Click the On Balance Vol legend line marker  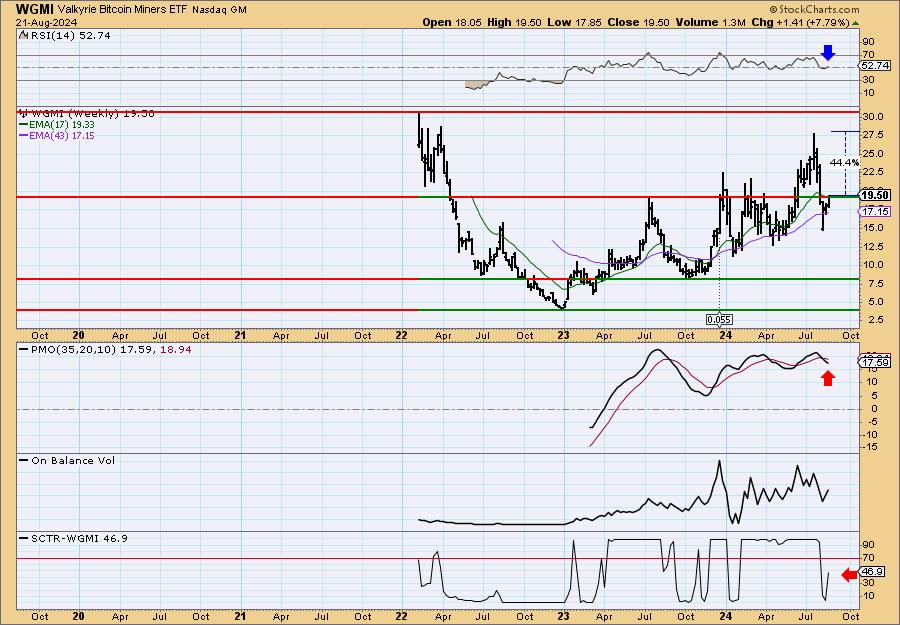pyautogui.click(x=24, y=460)
